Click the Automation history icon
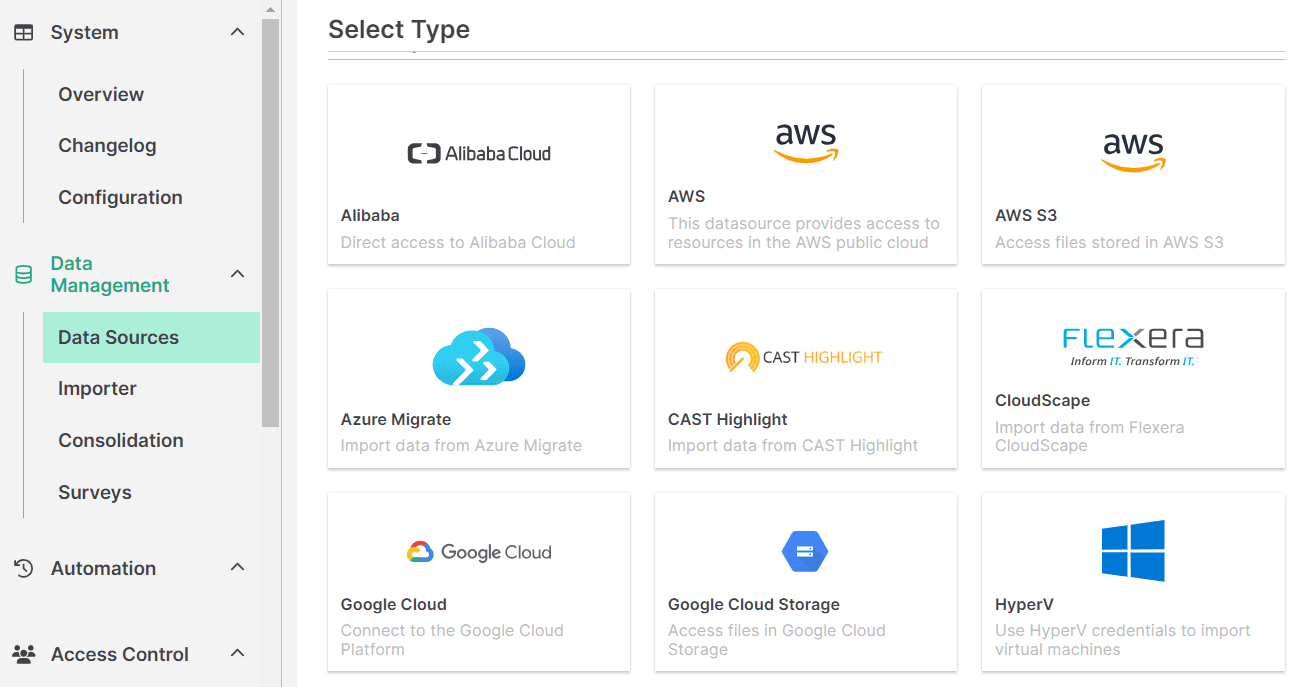 point(23,568)
